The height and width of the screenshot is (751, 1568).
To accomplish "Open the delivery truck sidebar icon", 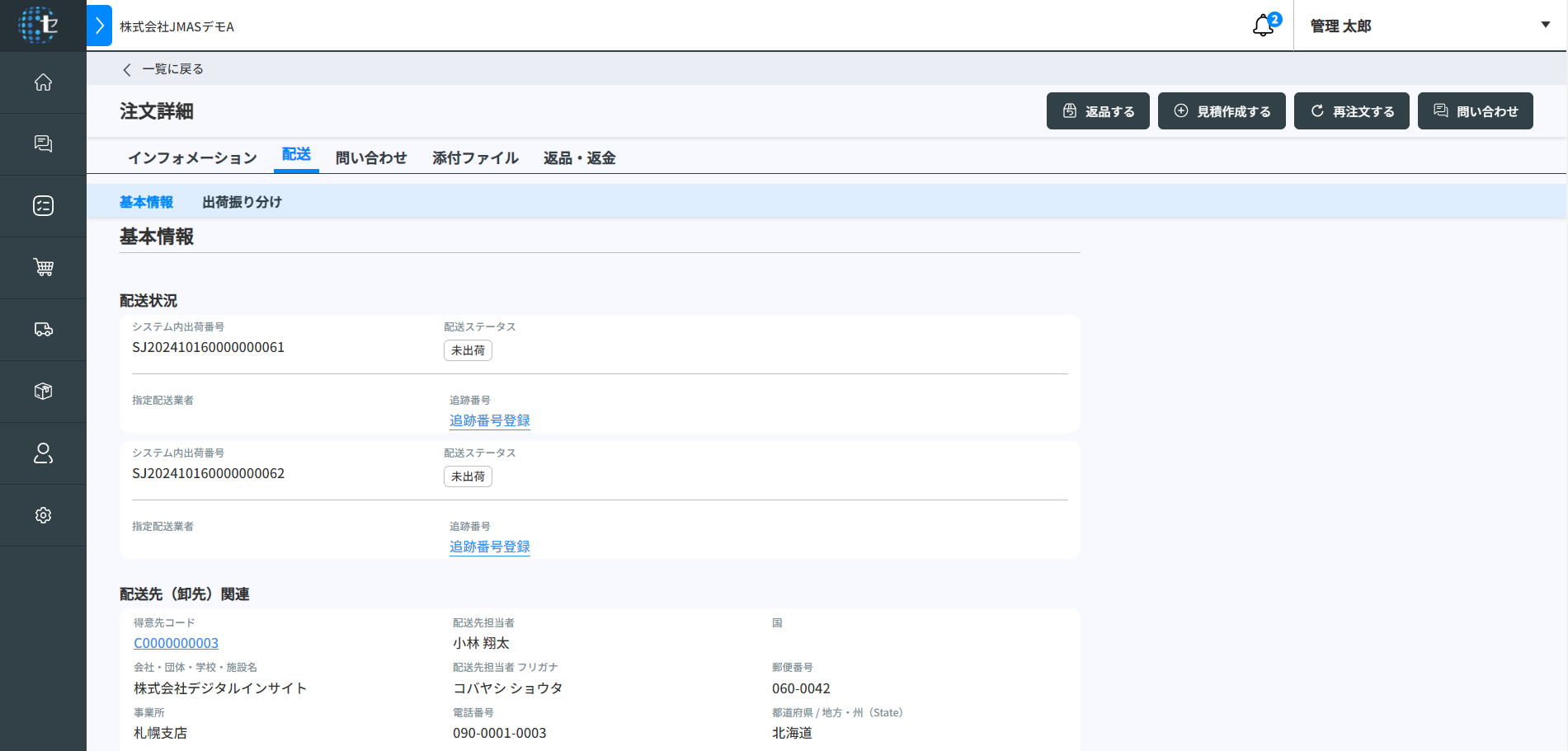I will pos(43,330).
